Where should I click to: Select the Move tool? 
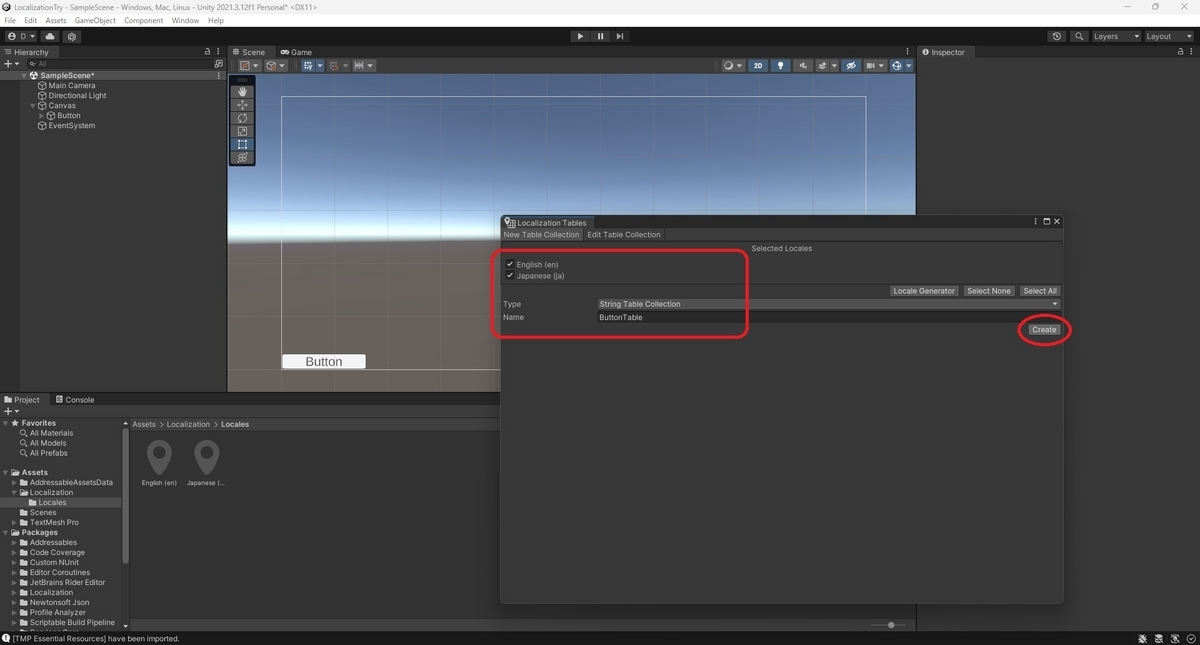click(241, 104)
